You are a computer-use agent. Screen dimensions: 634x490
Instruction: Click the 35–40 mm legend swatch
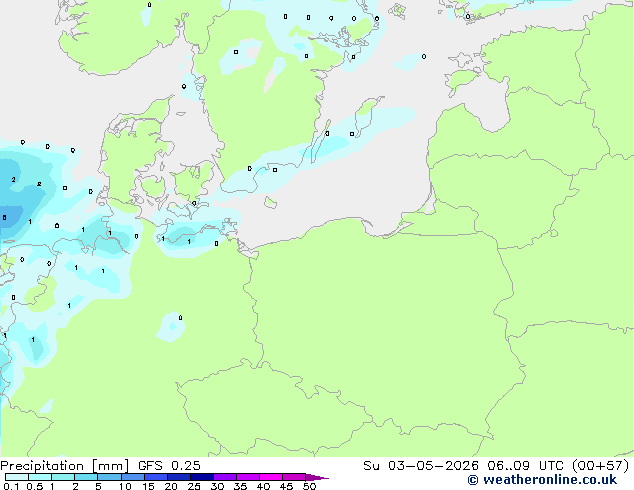247,477
